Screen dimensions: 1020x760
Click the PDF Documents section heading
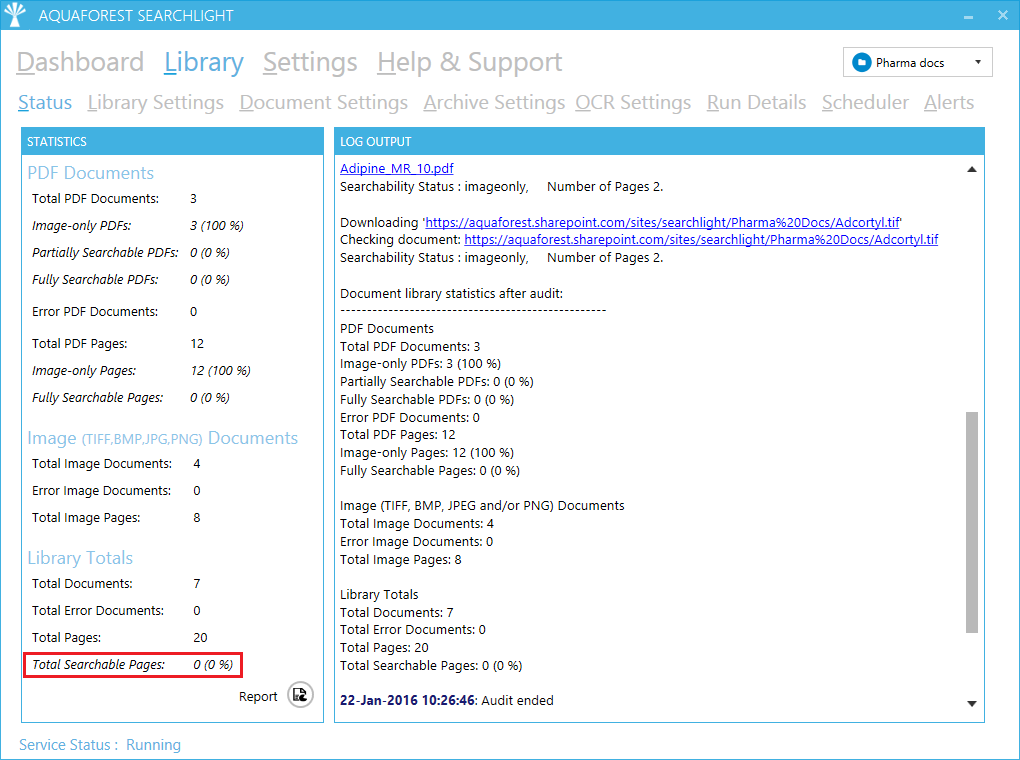[90, 173]
